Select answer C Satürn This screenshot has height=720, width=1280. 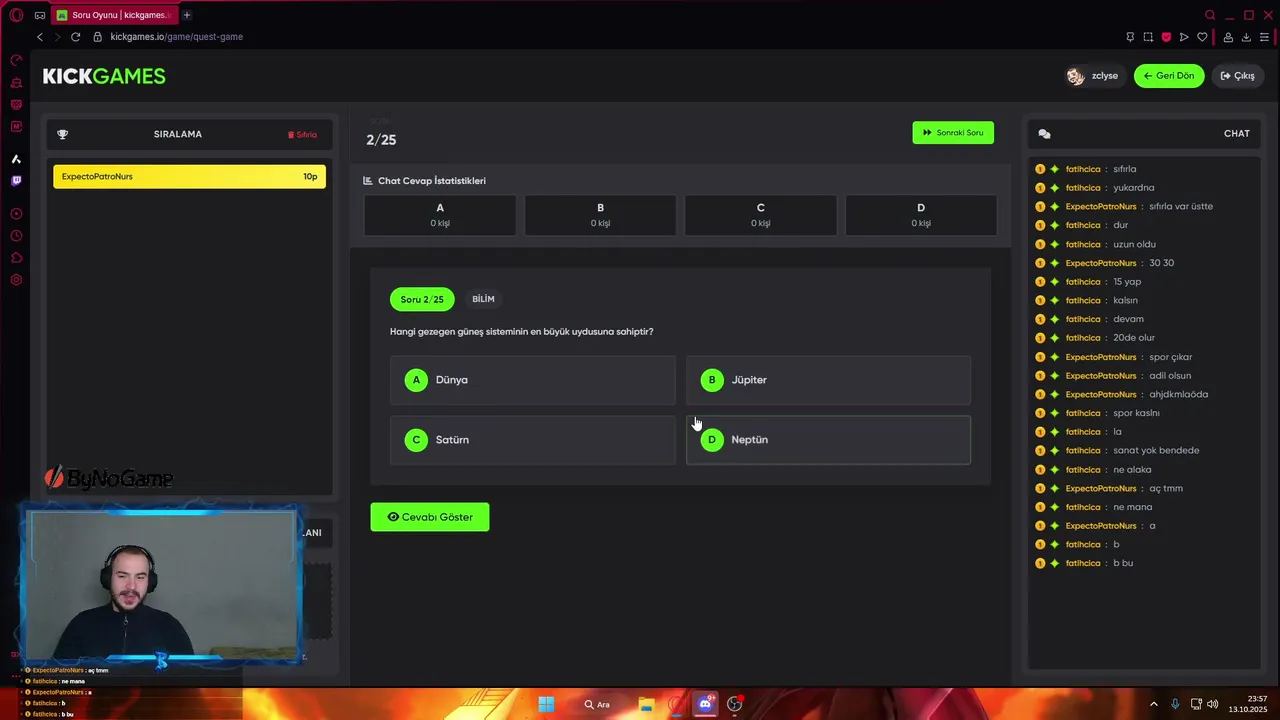tap(533, 440)
